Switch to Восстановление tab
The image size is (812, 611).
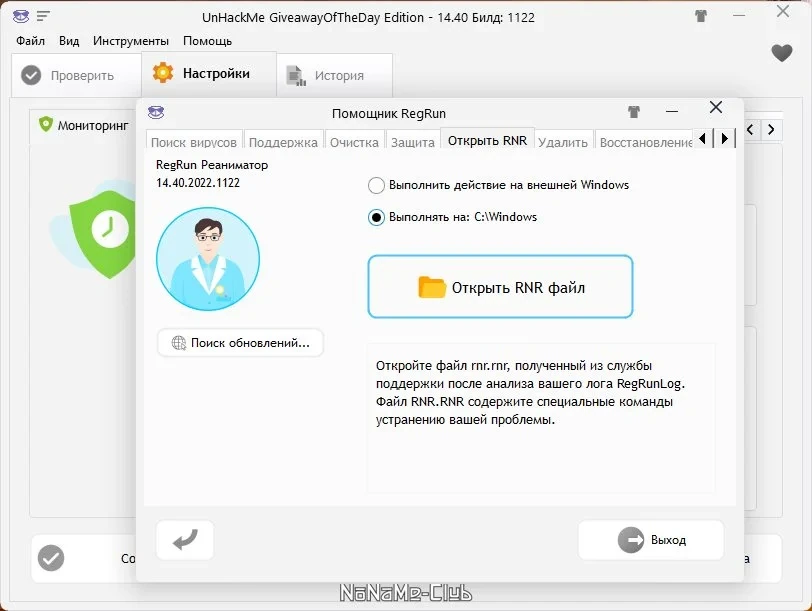click(x=645, y=142)
